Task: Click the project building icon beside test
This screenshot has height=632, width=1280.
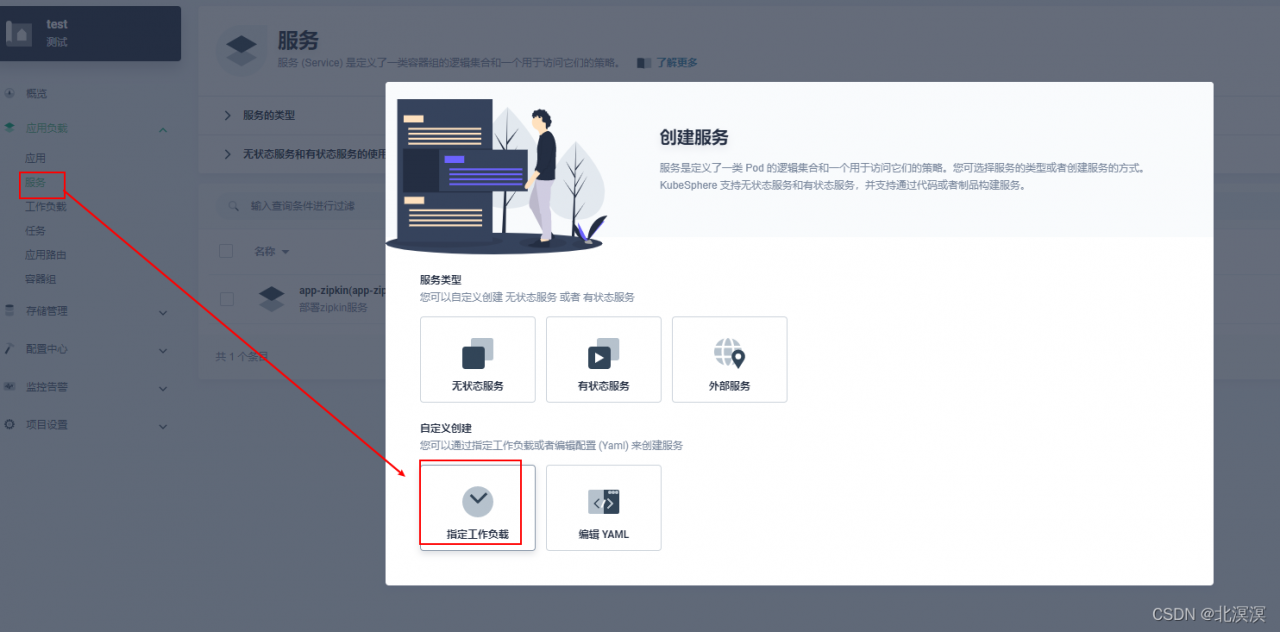Action: click(x=19, y=32)
